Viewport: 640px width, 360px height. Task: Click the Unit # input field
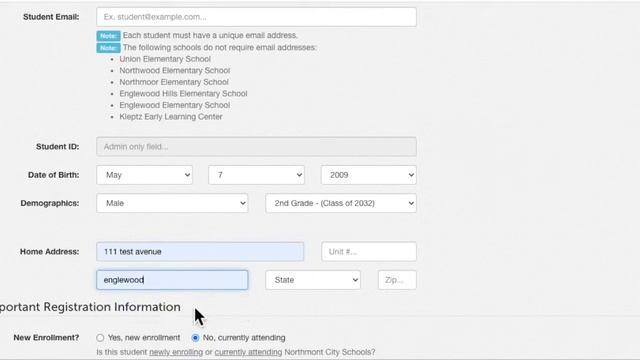(x=369, y=252)
